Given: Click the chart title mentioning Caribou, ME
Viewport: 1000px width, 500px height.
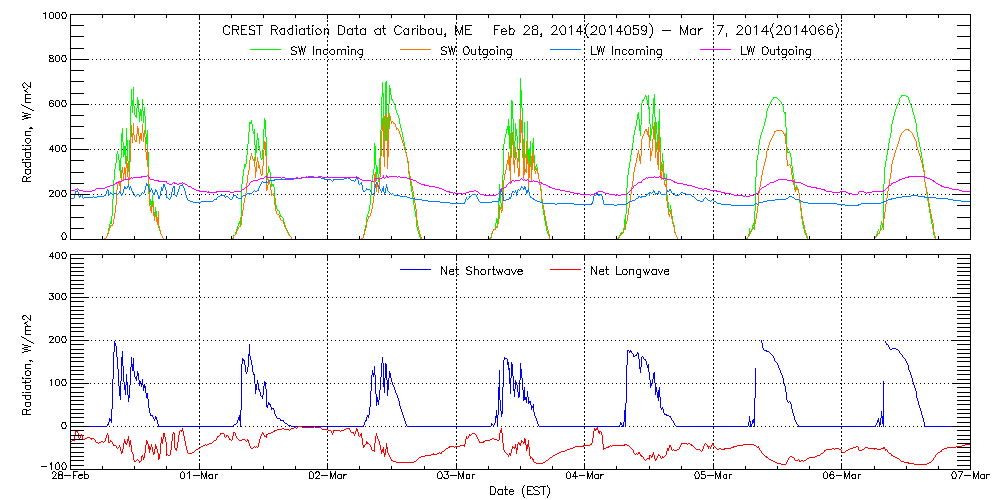Looking at the screenshot, I should 530,31.
